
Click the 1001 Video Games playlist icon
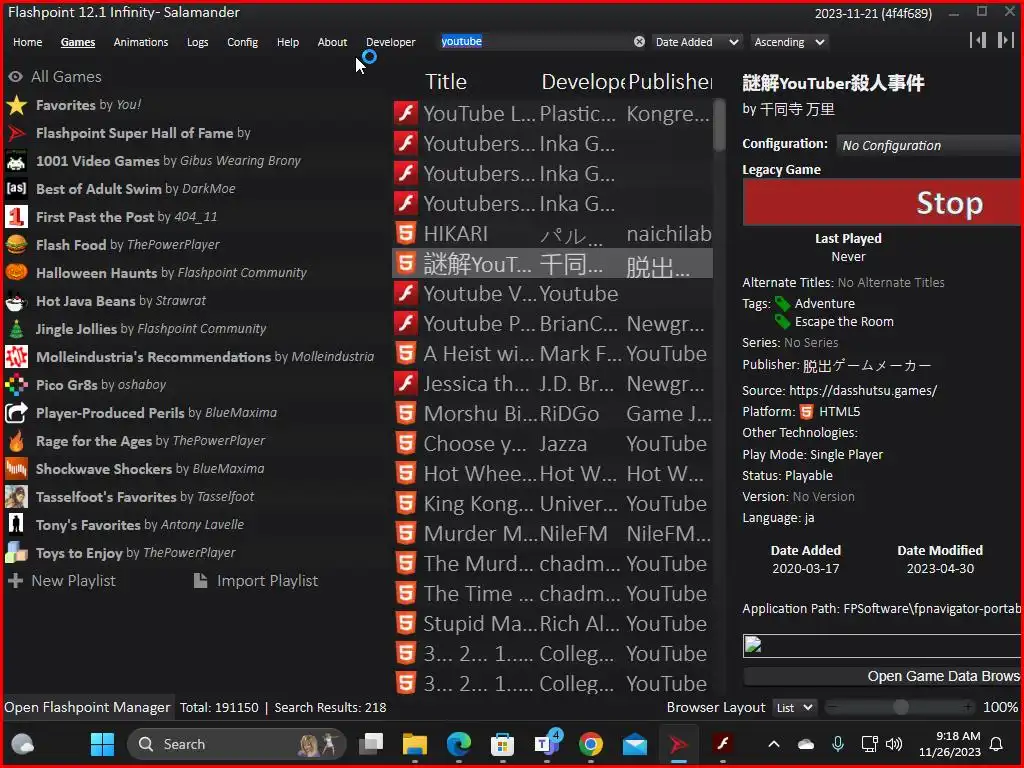[x=16, y=161]
